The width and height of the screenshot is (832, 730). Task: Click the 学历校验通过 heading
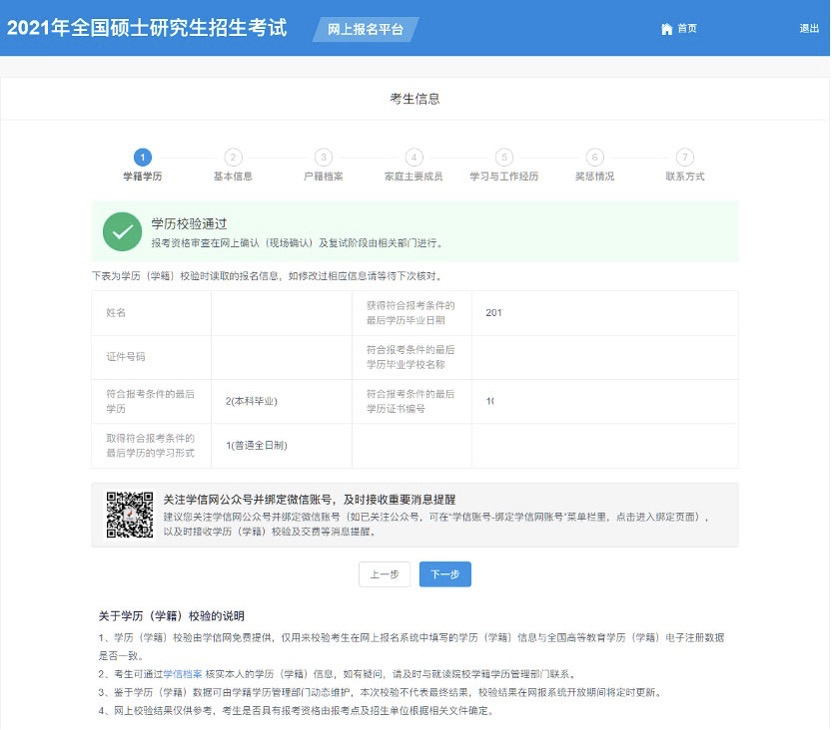[x=189, y=223]
